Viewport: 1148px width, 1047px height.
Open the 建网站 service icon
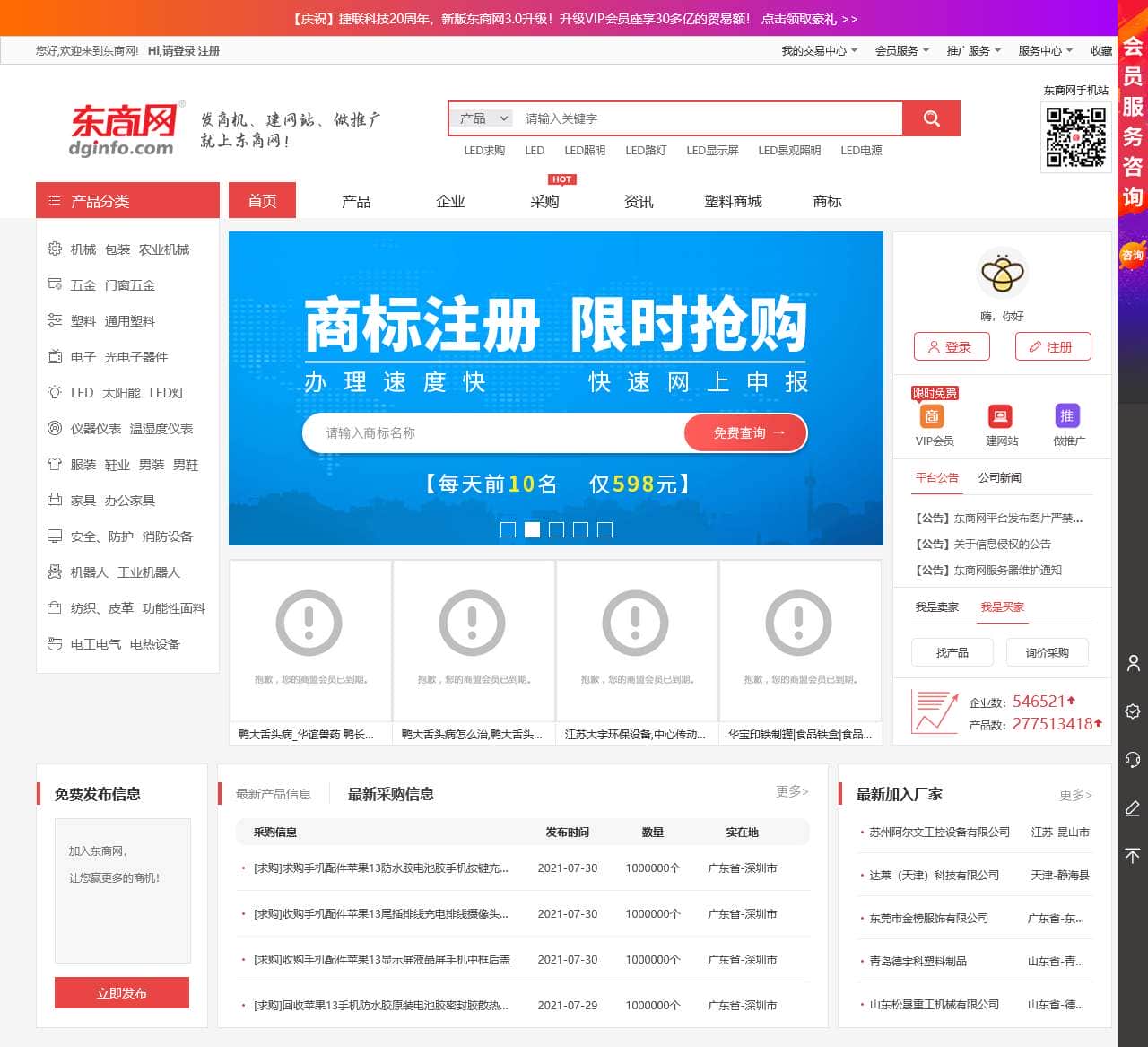pos(1000,415)
